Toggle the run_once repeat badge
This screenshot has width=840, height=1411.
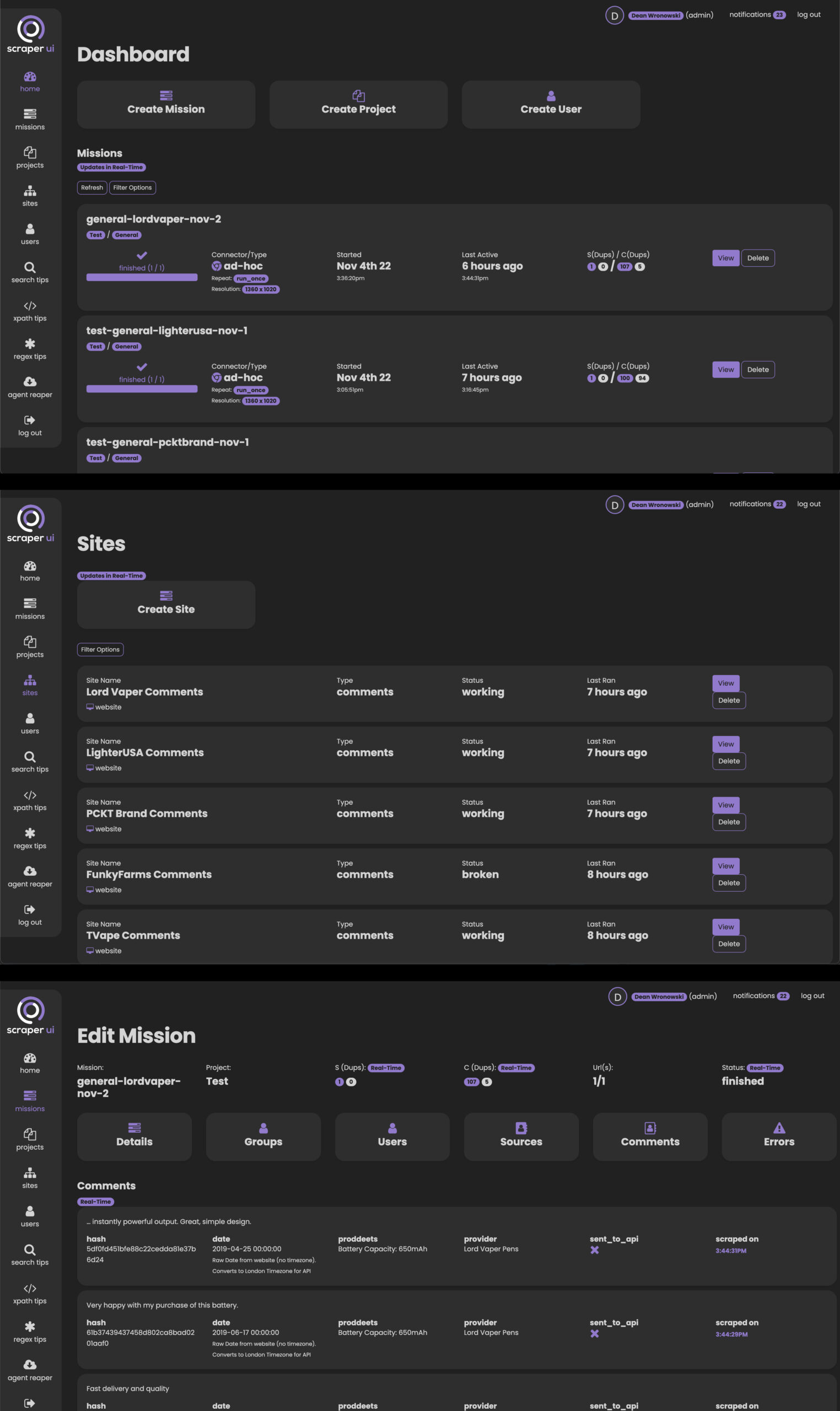(251, 278)
